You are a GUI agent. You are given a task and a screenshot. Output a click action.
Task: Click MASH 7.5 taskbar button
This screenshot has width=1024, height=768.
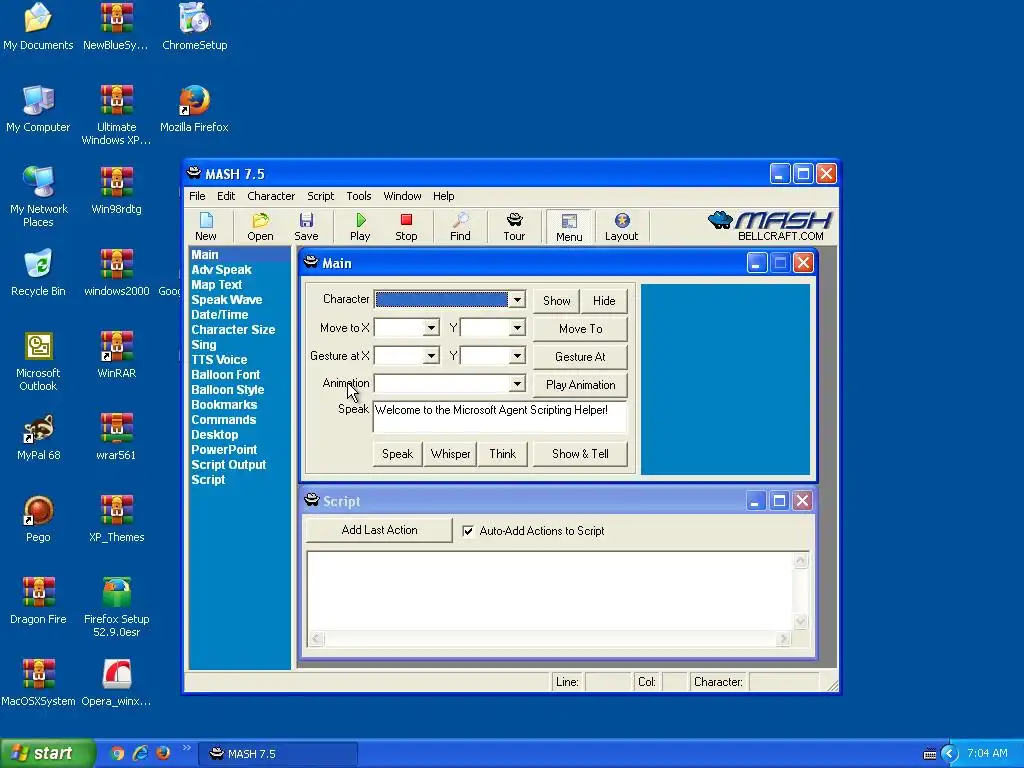(278, 754)
